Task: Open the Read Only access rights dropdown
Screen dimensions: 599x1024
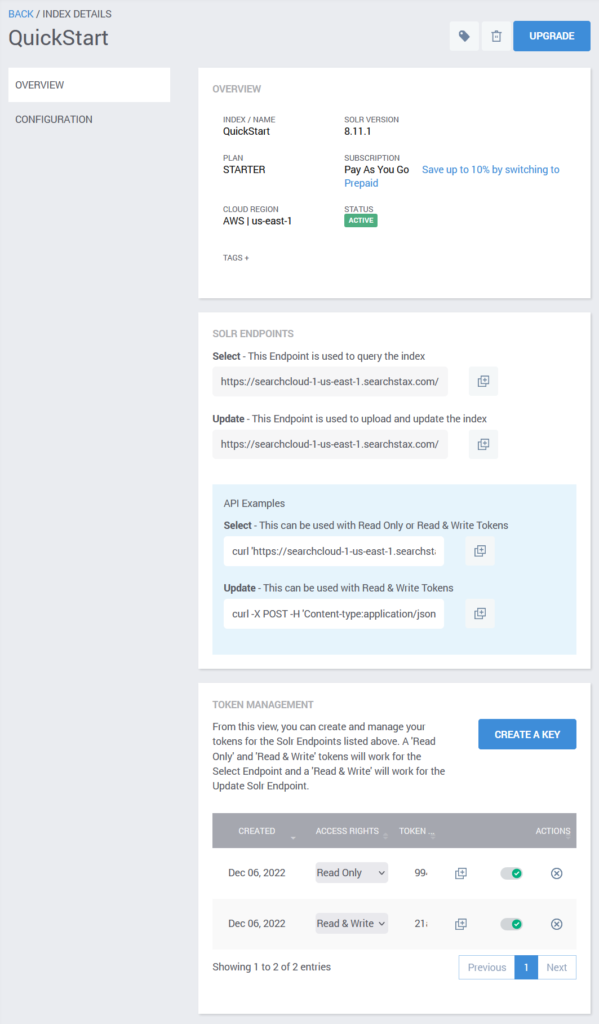Action: [351, 872]
